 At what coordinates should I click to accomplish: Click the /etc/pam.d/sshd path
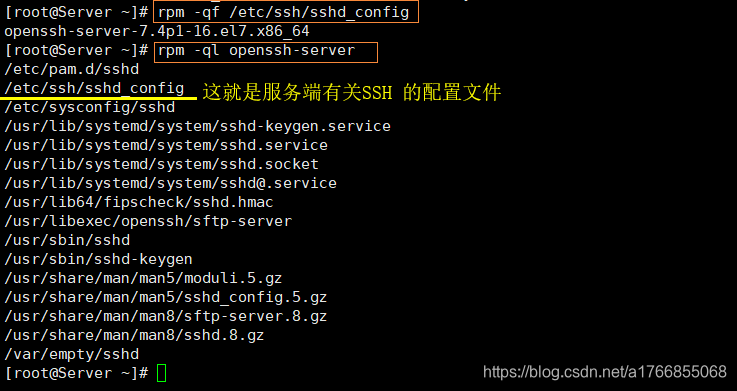(72, 69)
